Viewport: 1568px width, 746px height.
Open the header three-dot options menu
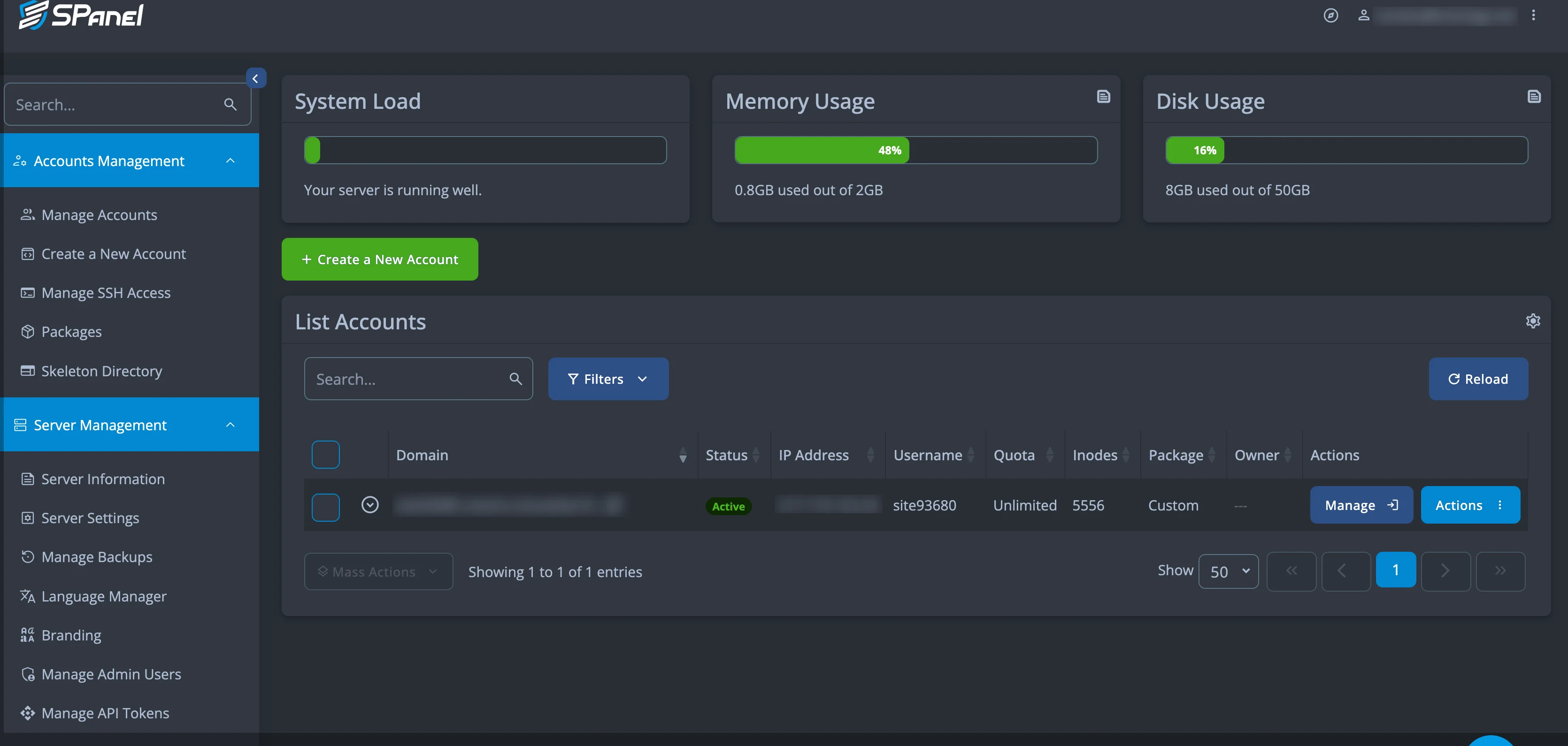(x=1533, y=15)
